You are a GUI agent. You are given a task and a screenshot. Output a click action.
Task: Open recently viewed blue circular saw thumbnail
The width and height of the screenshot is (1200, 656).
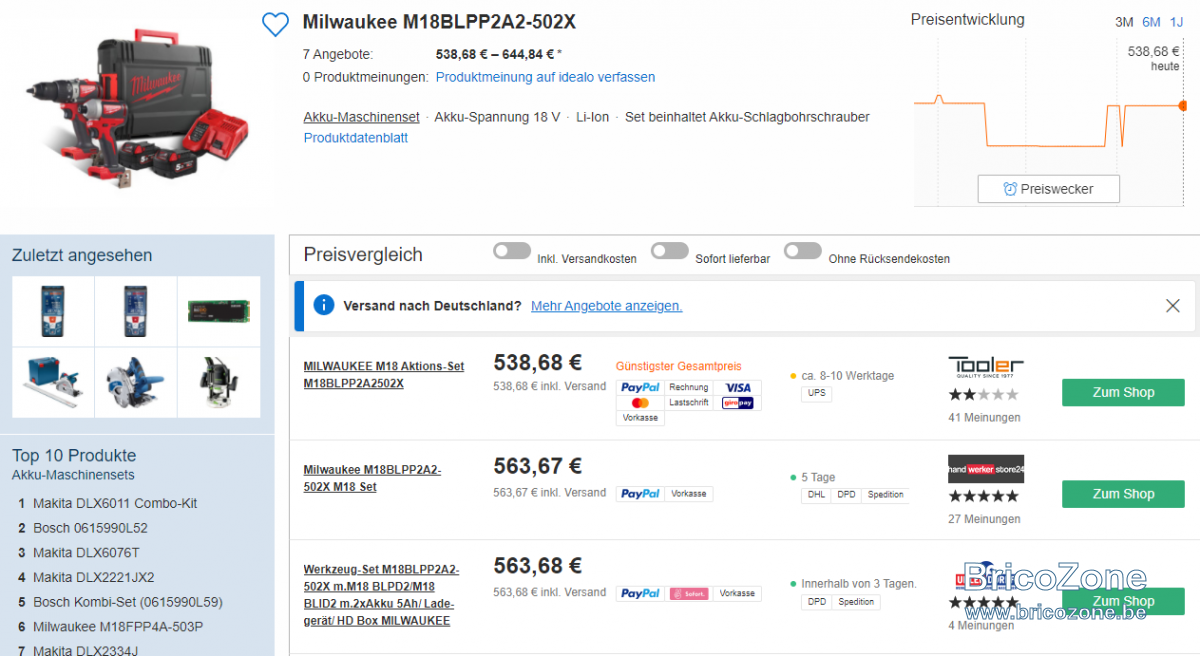click(x=136, y=382)
